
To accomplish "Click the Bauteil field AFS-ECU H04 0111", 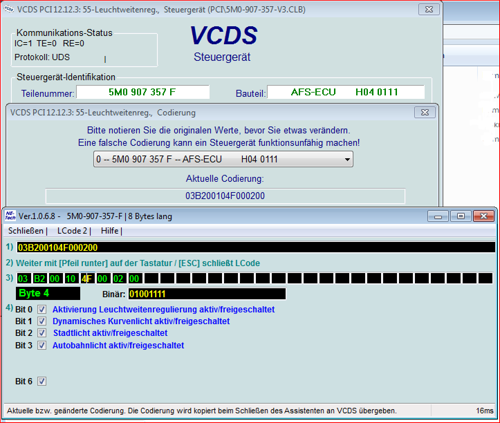I will pyautogui.click(x=346, y=92).
